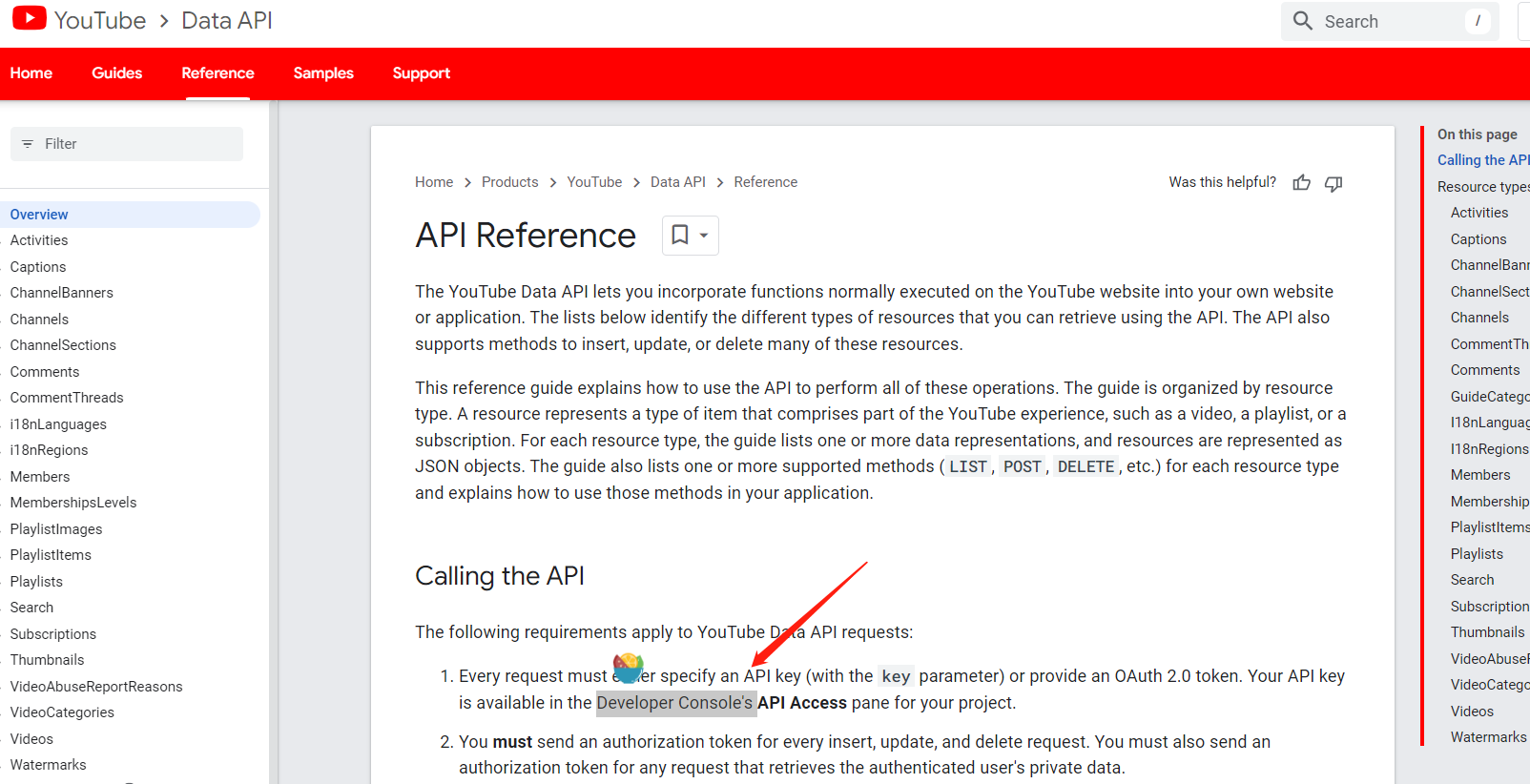
Task: Click the Data API header link
Action: click(x=227, y=20)
